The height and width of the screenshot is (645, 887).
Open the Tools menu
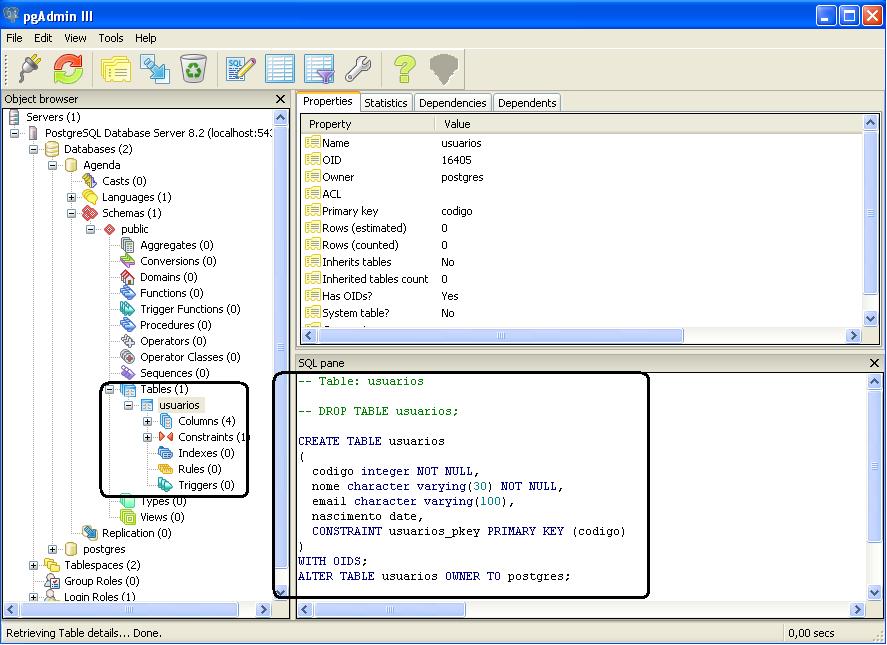[x=111, y=38]
